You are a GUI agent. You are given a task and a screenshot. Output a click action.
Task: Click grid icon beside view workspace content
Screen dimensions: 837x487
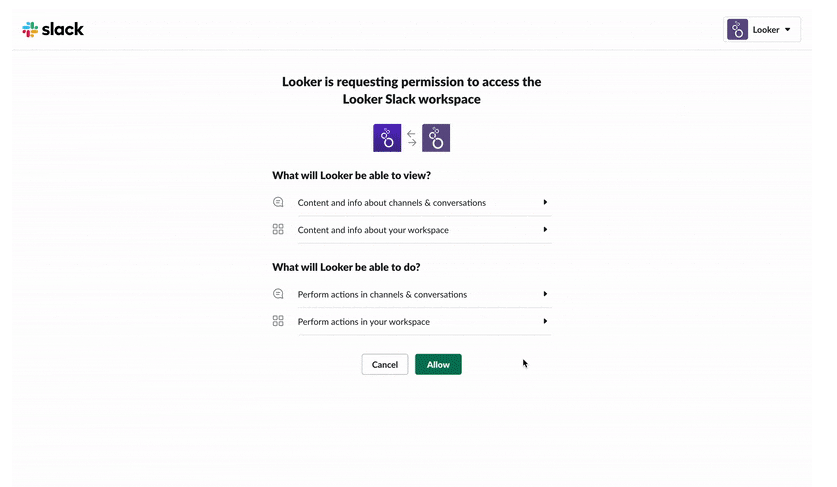278,229
